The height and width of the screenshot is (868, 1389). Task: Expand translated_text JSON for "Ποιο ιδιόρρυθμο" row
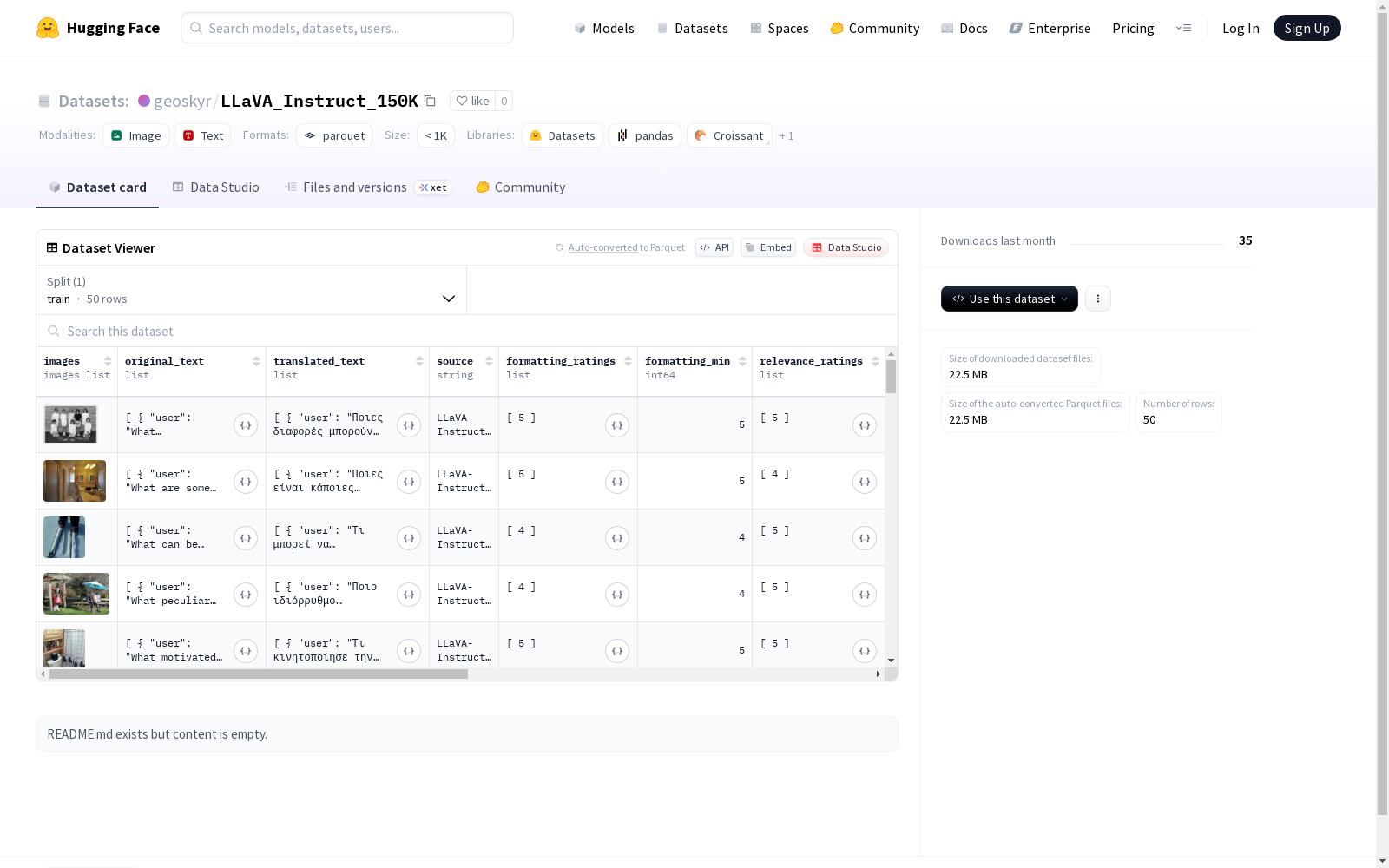pyautogui.click(x=409, y=595)
